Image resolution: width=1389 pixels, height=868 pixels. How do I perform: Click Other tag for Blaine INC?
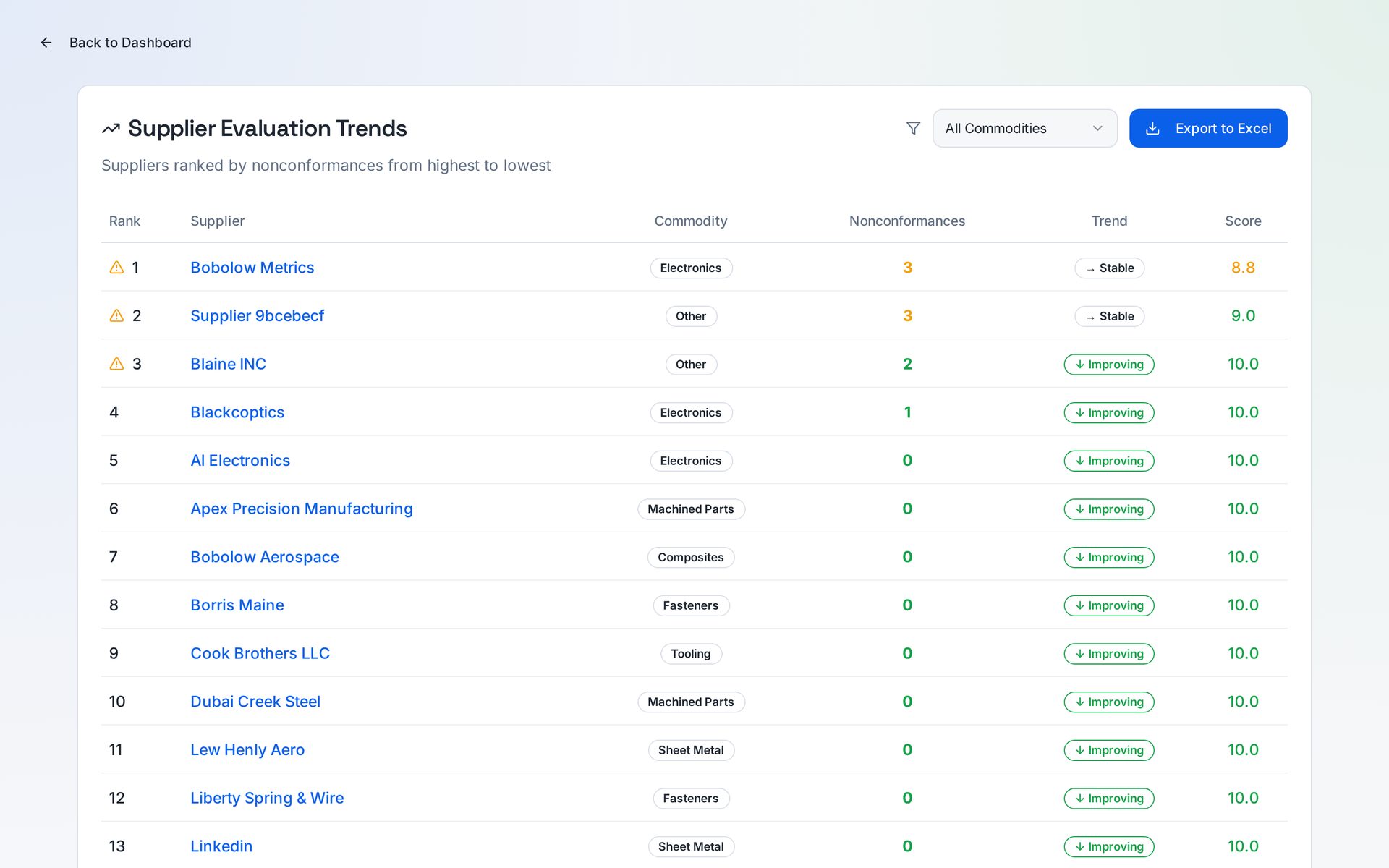pyautogui.click(x=691, y=364)
